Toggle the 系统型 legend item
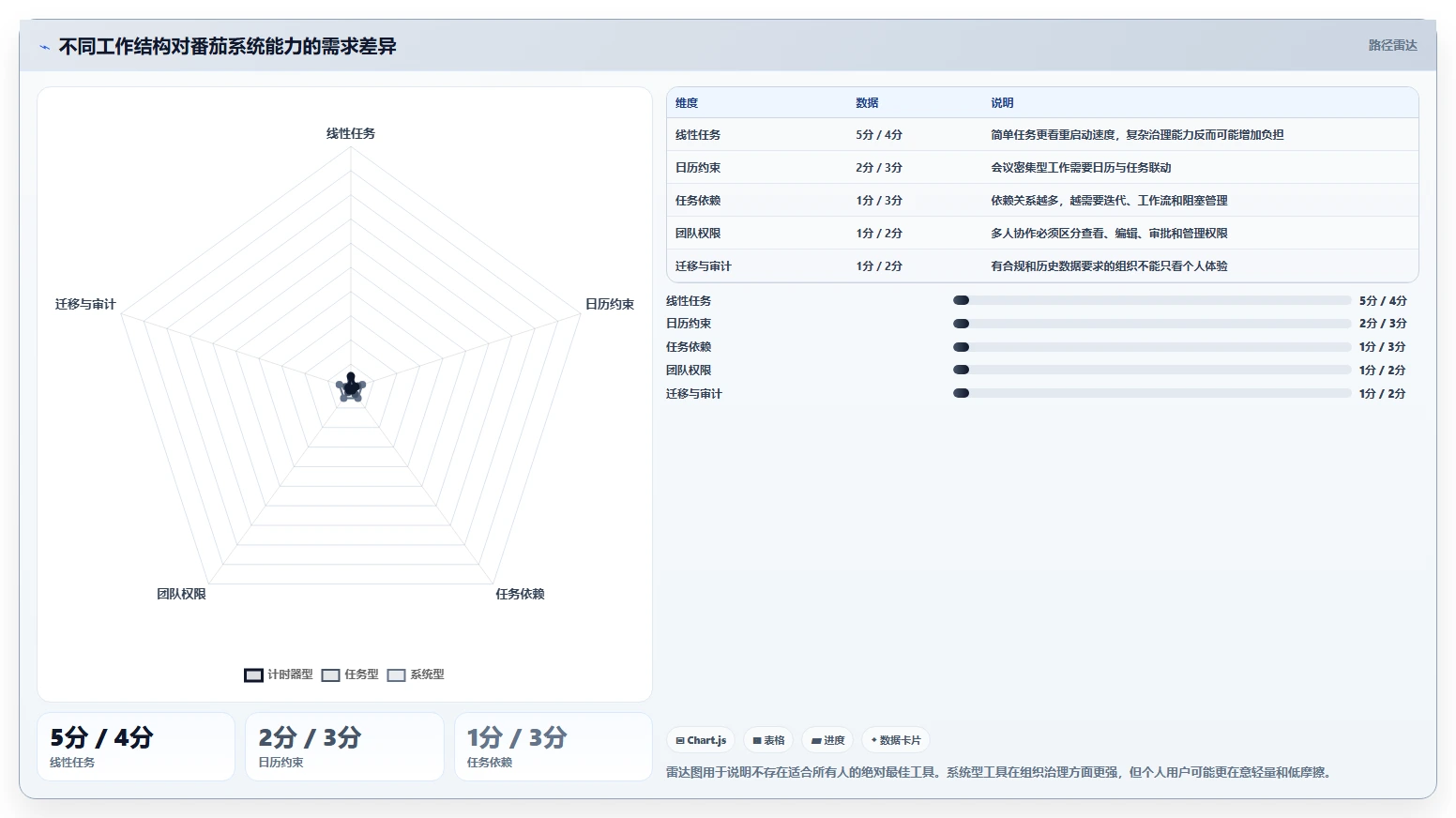 (x=416, y=674)
